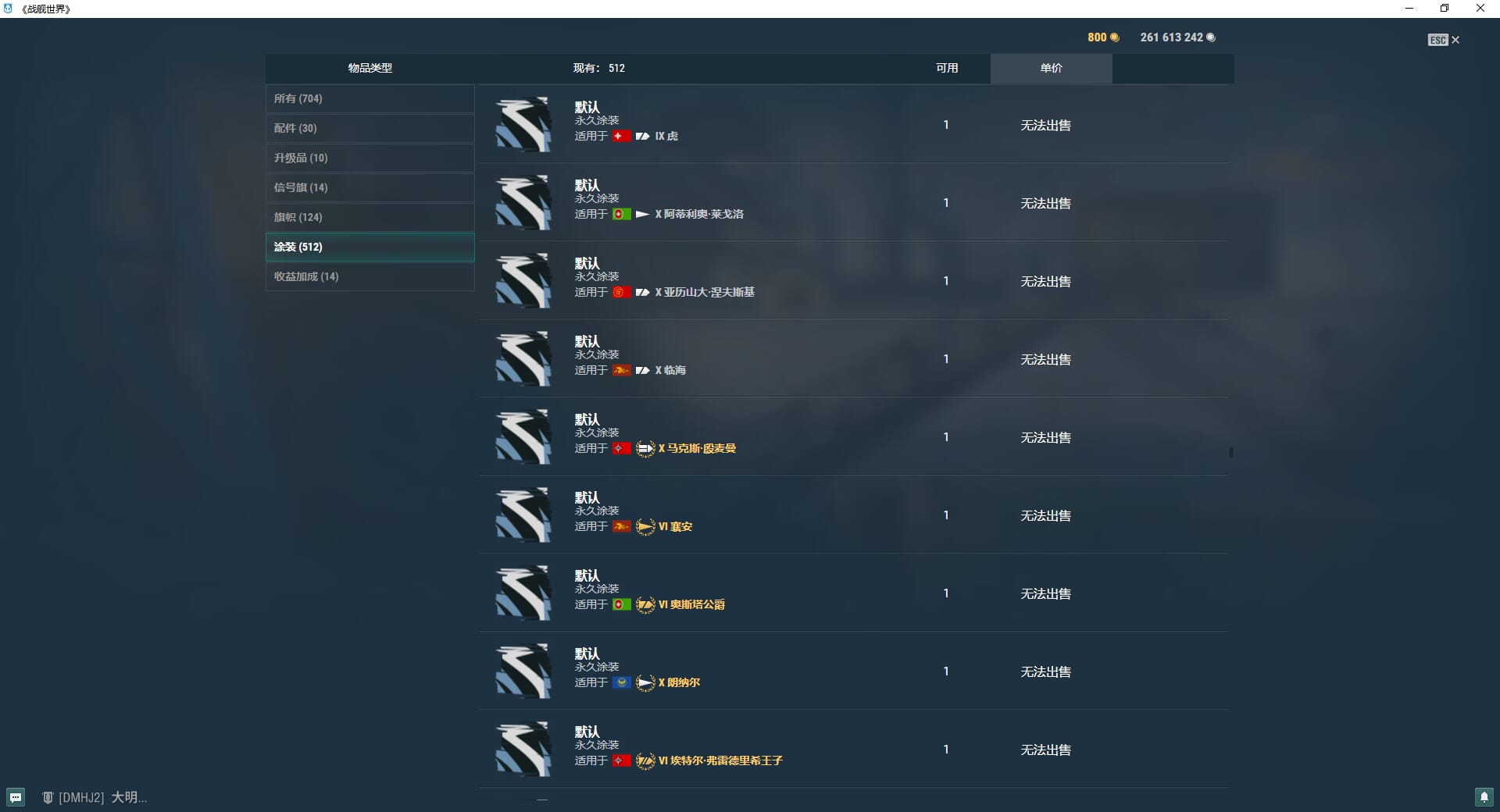Sort list by 可用 column

tap(947, 68)
